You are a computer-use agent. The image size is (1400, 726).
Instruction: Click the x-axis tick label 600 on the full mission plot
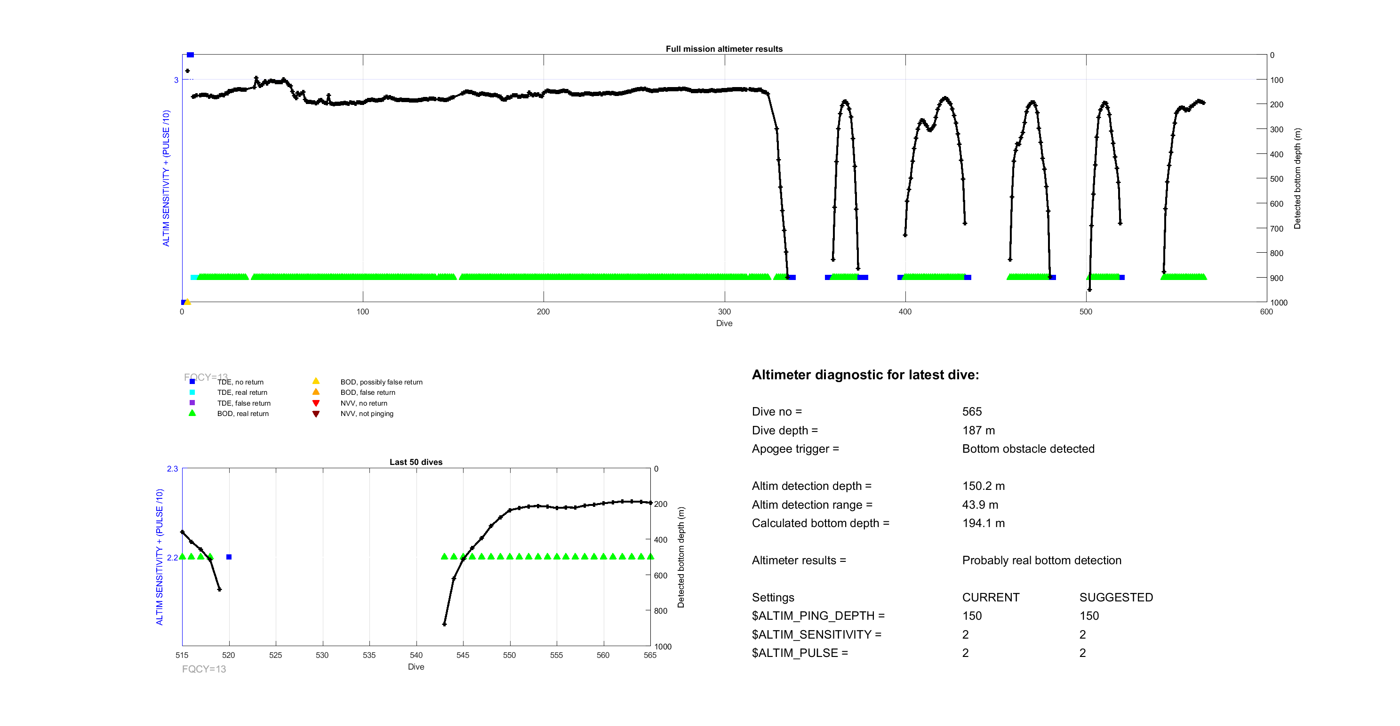click(1266, 312)
